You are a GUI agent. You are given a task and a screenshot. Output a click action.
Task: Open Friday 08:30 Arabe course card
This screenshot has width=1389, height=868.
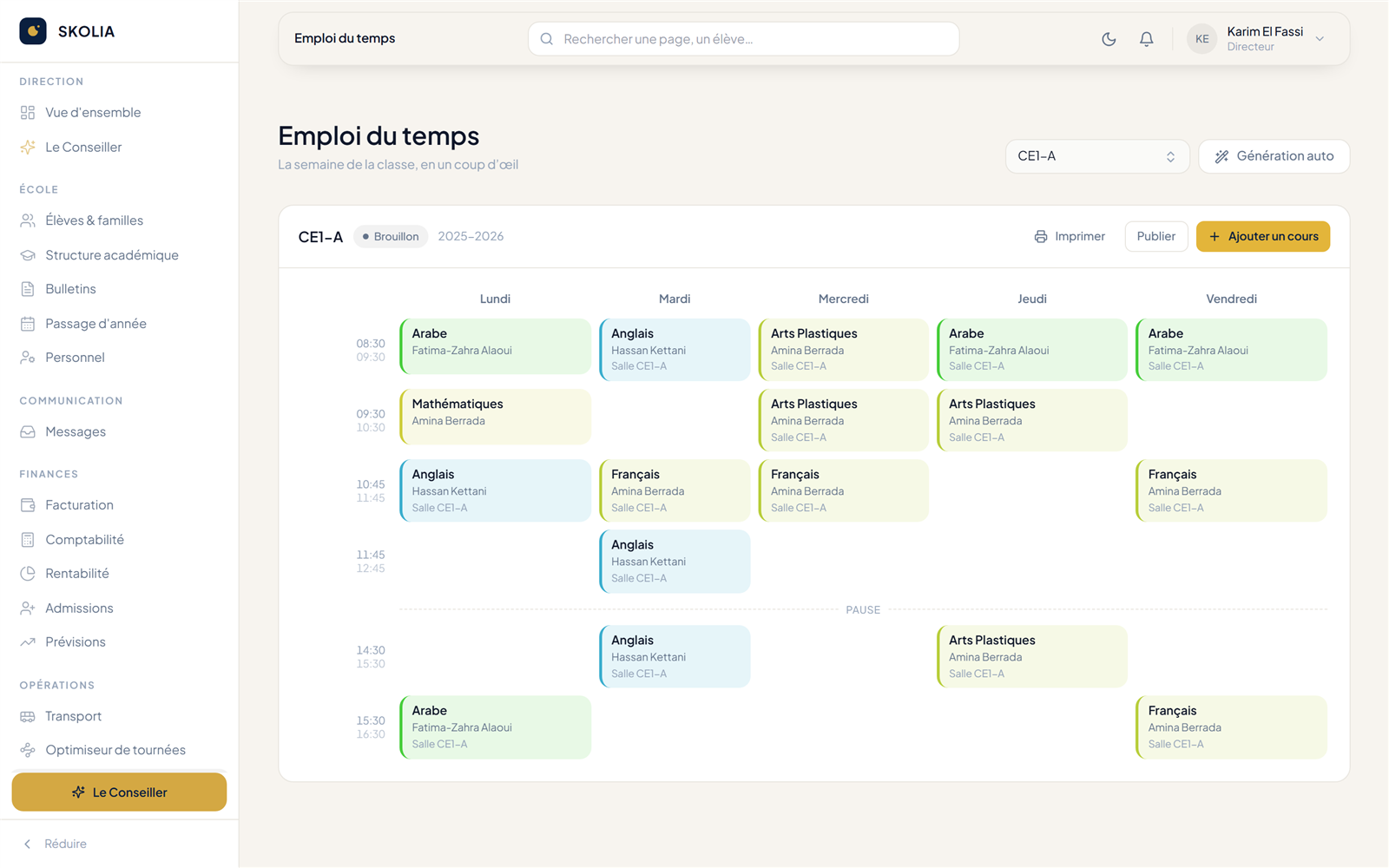(x=1232, y=351)
